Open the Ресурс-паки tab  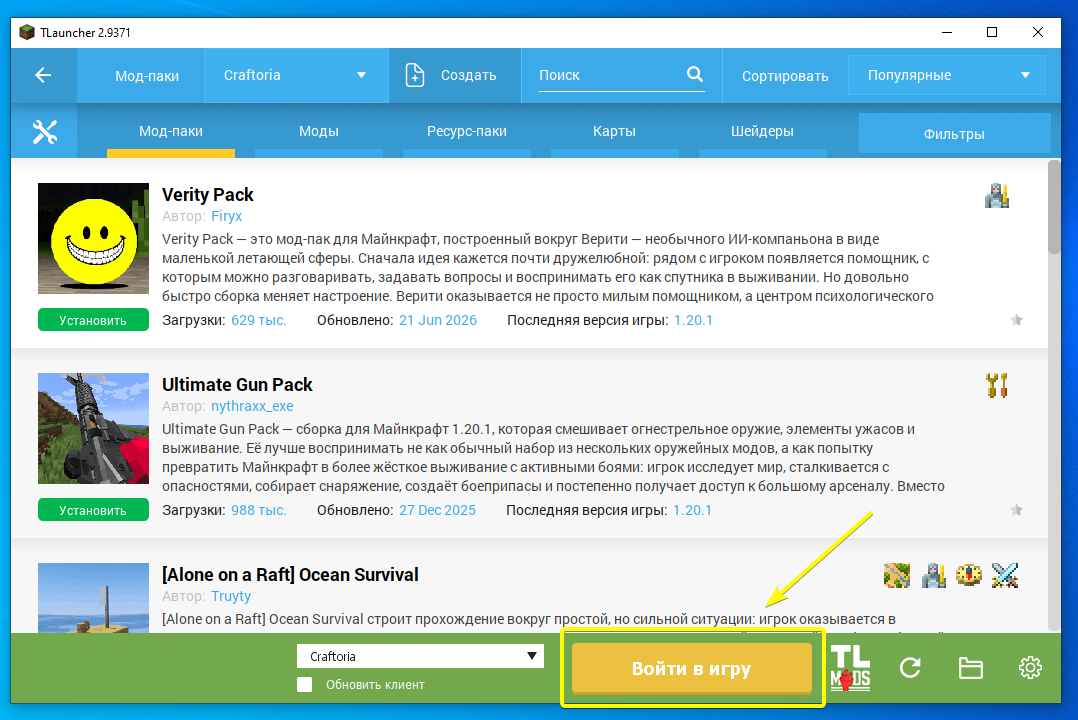466,131
